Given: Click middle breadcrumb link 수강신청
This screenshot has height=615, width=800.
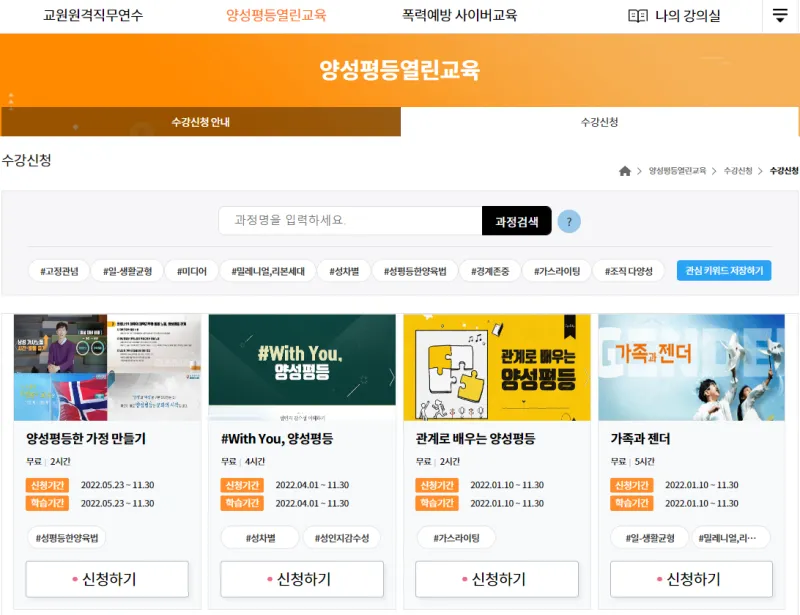Looking at the screenshot, I should point(738,171).
